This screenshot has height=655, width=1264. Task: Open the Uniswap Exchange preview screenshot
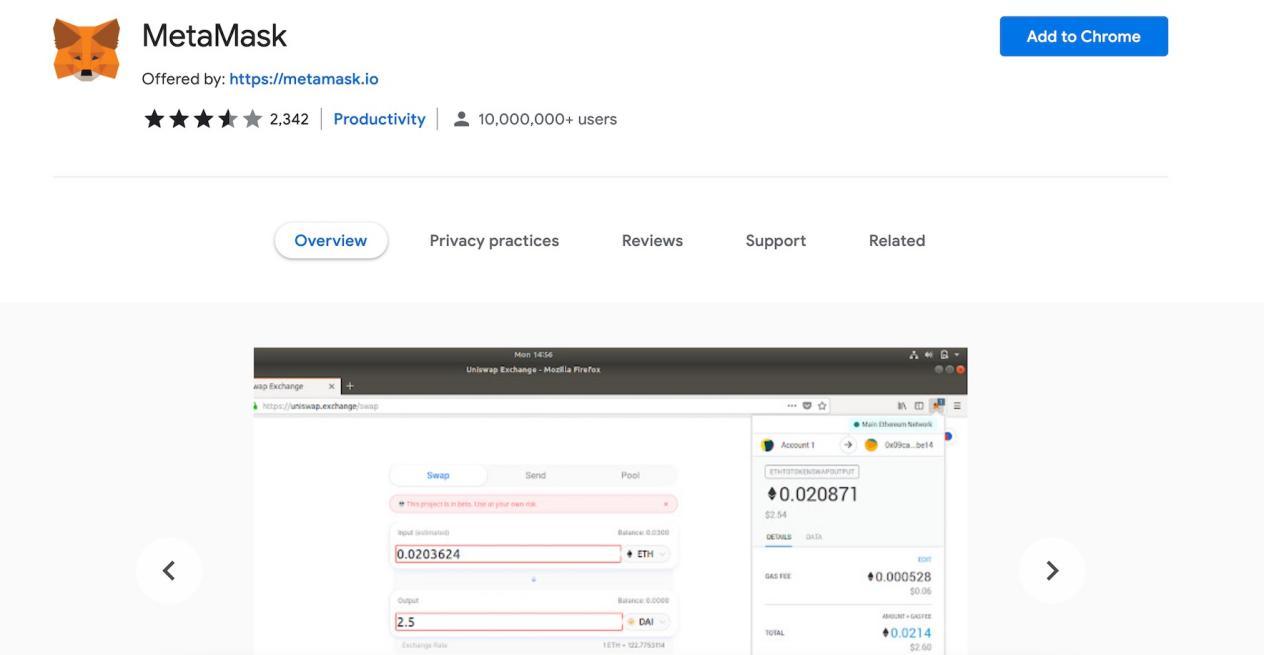point(610,501)
